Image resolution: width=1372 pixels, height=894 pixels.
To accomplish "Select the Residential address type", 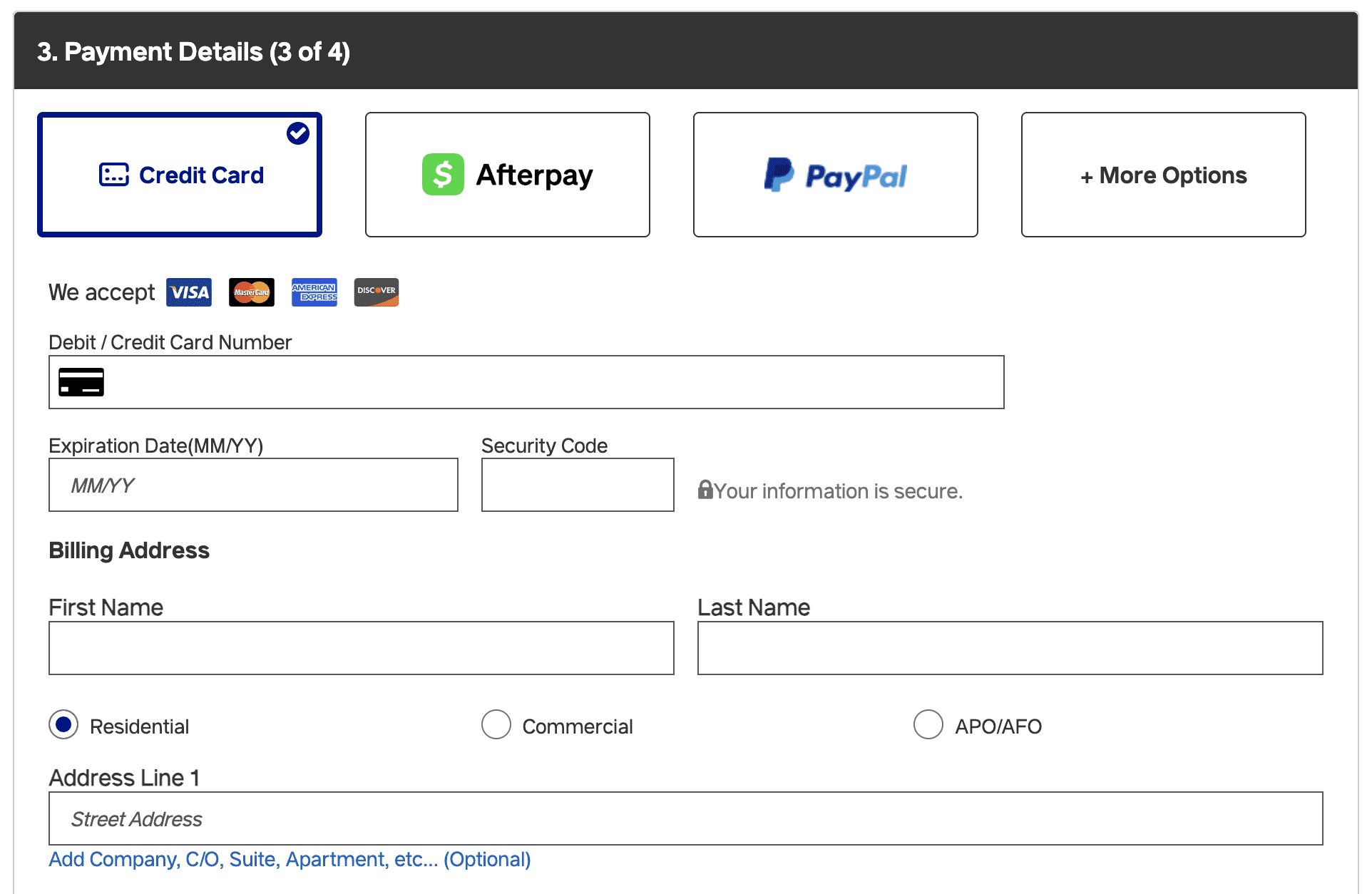I will pyautogui.click(x=63, y=725).
